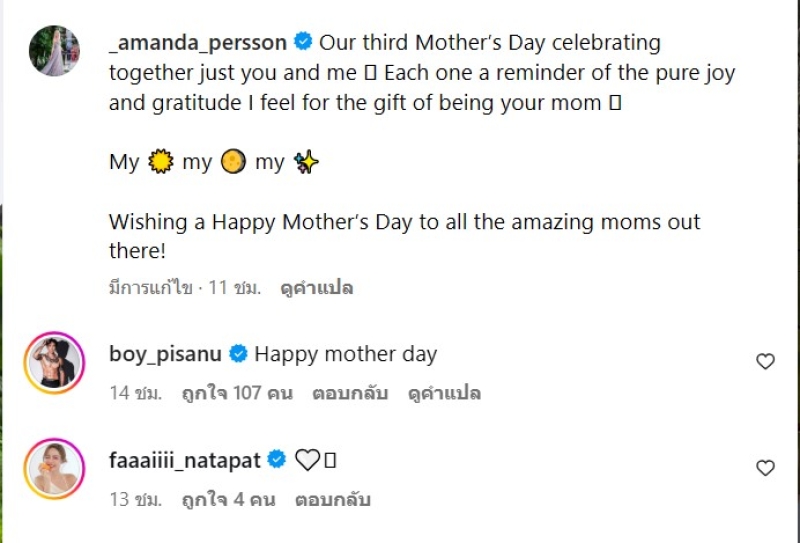Screen dimensions: 800x543
Task: Go to _amanda_persson username link
Action: click(198, 43)
